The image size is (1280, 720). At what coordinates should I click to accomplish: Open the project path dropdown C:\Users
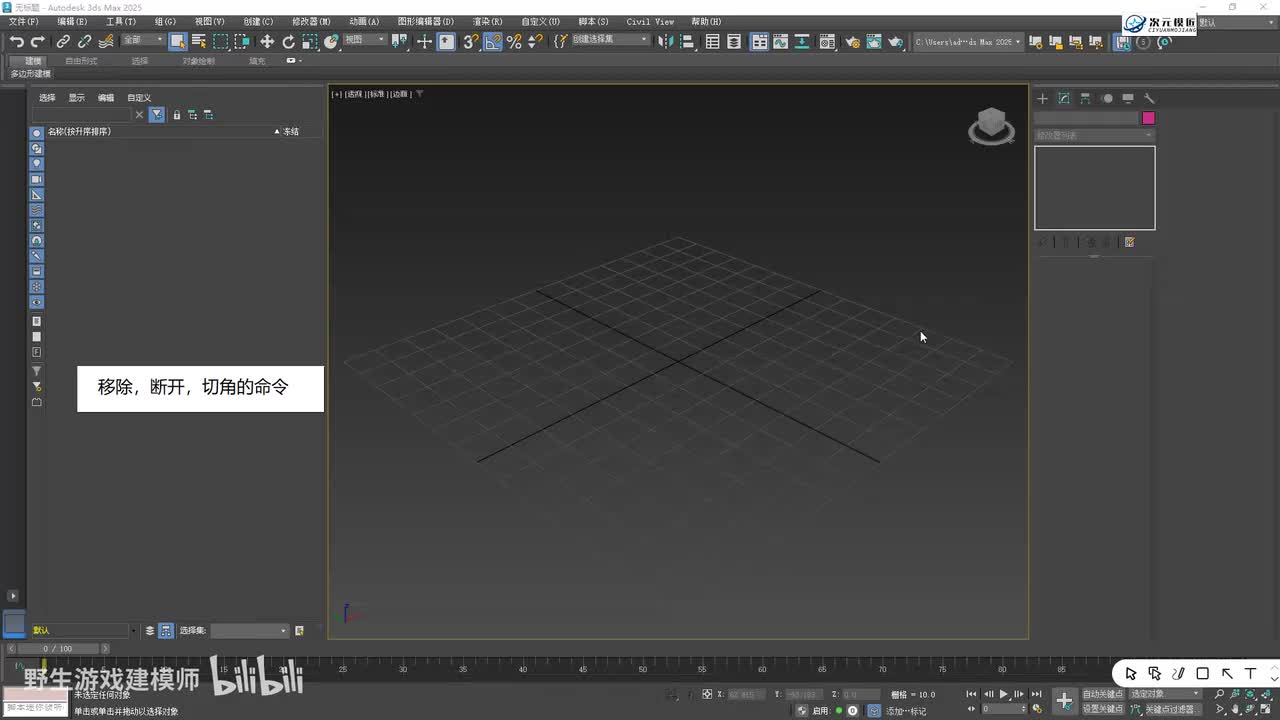pos(968,42)
